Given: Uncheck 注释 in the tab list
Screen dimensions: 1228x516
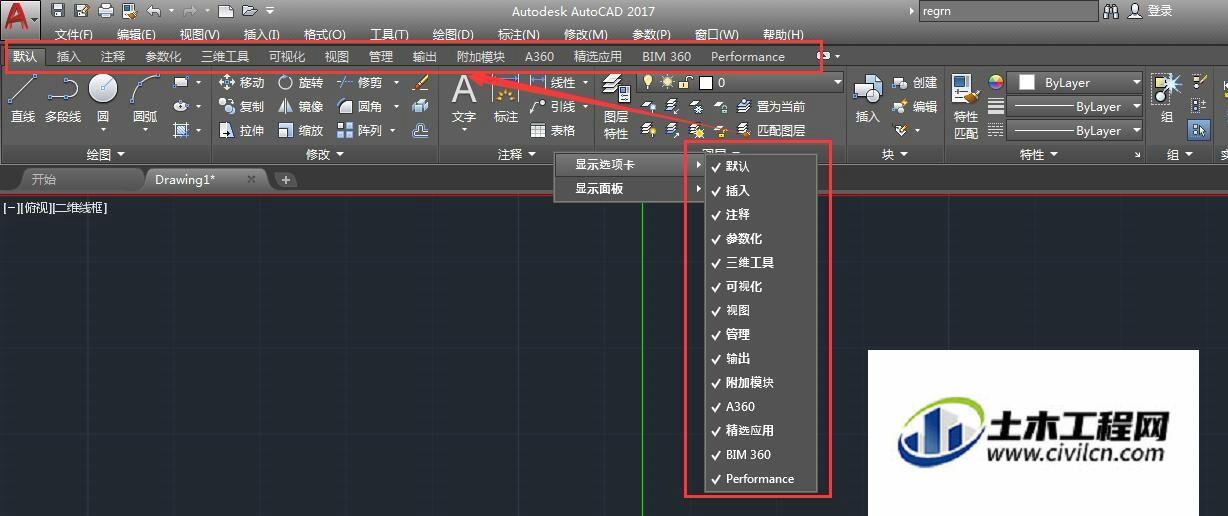Looking at the screenshot, I should pyautogui.click(x=761, y=215).
